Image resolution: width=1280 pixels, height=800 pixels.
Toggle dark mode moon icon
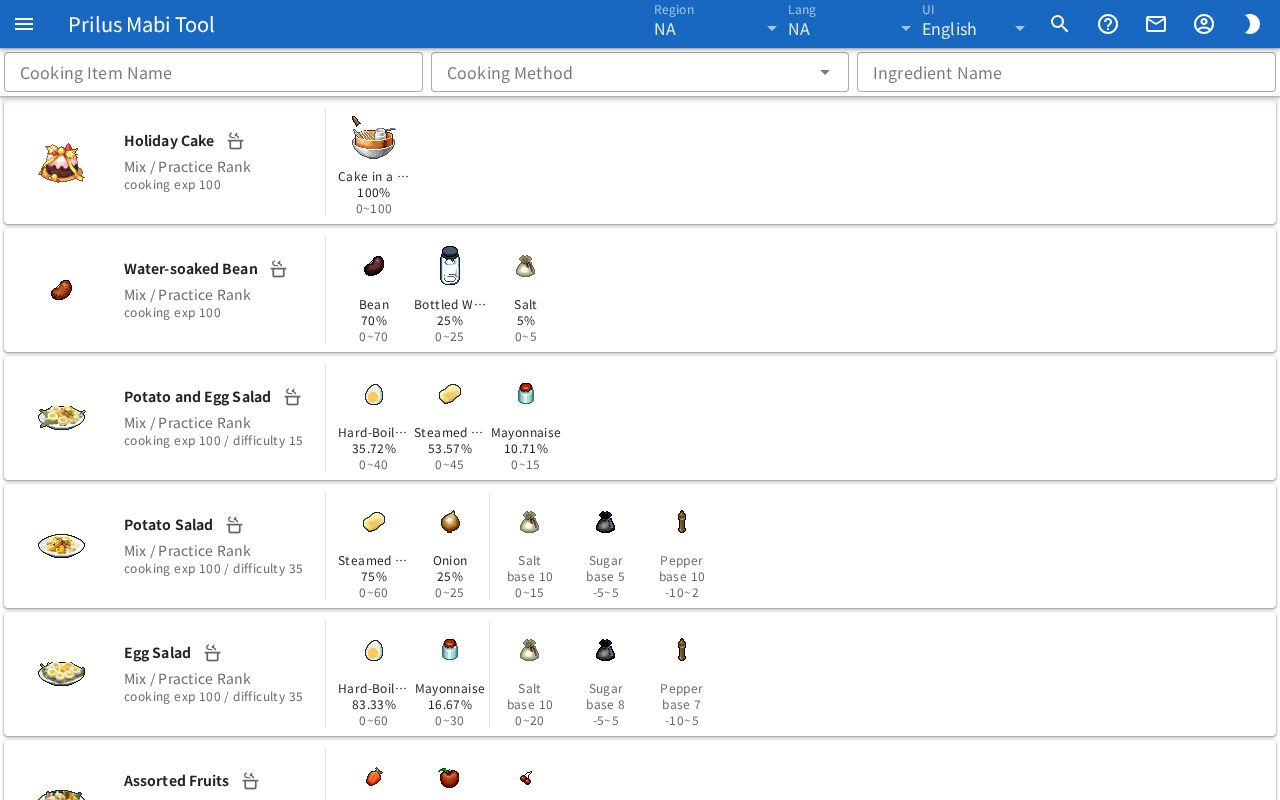[1252, 24]
